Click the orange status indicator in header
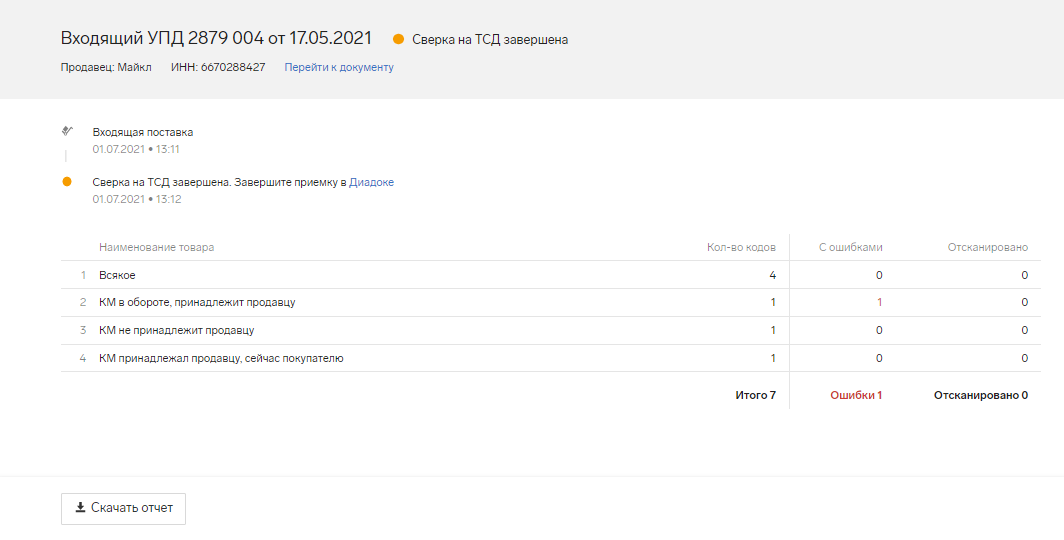 (x=398, y=40)
